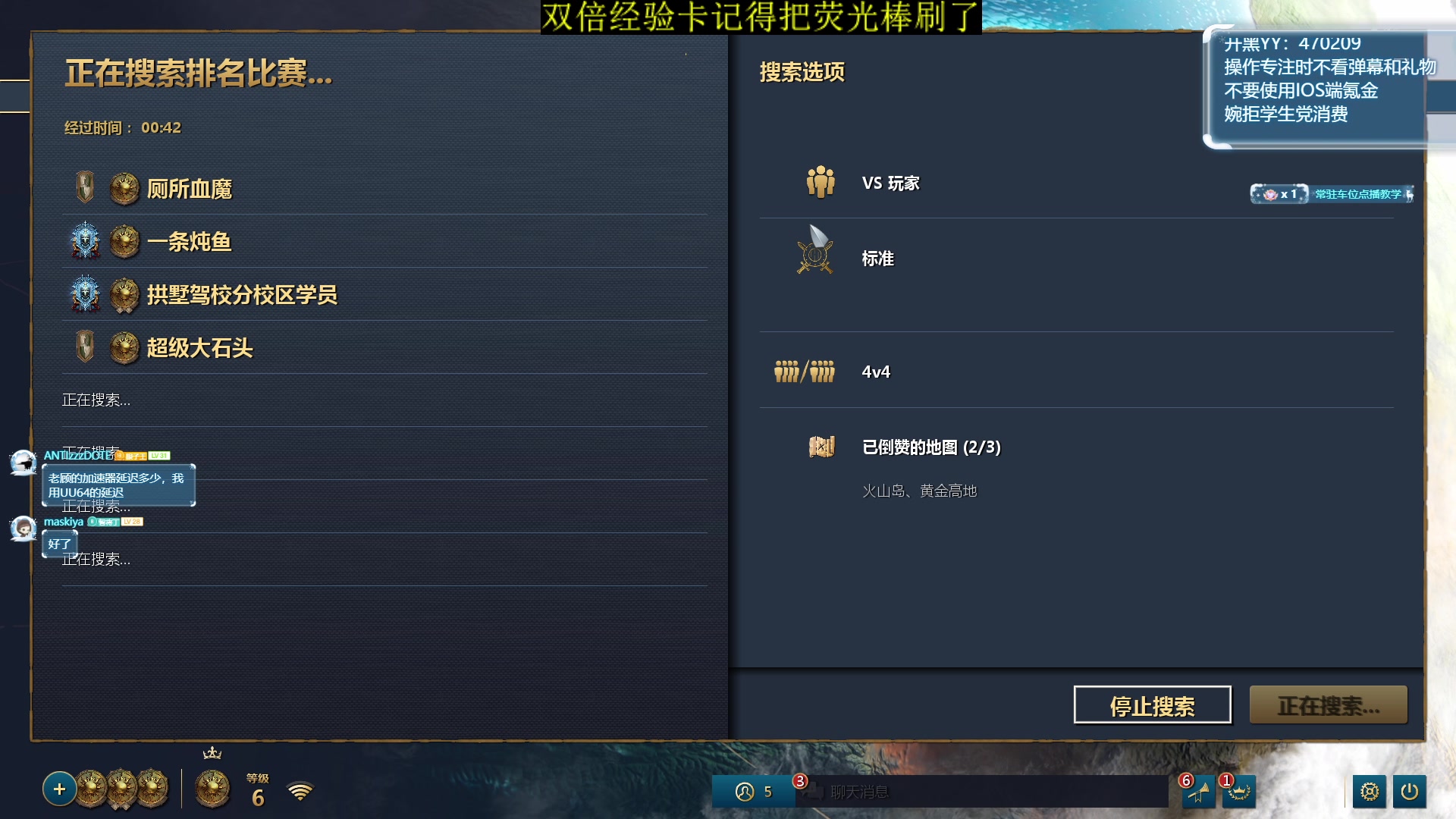This screenshot has width=1456, height=819.
Task: Select player 一条炖鱼 in the list
Action: 384,241
